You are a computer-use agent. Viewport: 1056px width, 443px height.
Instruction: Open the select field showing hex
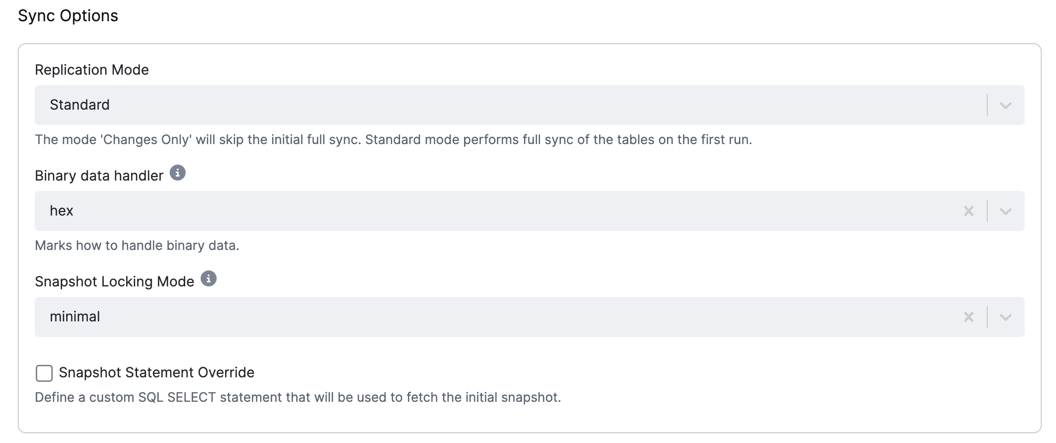coord(529,211)
